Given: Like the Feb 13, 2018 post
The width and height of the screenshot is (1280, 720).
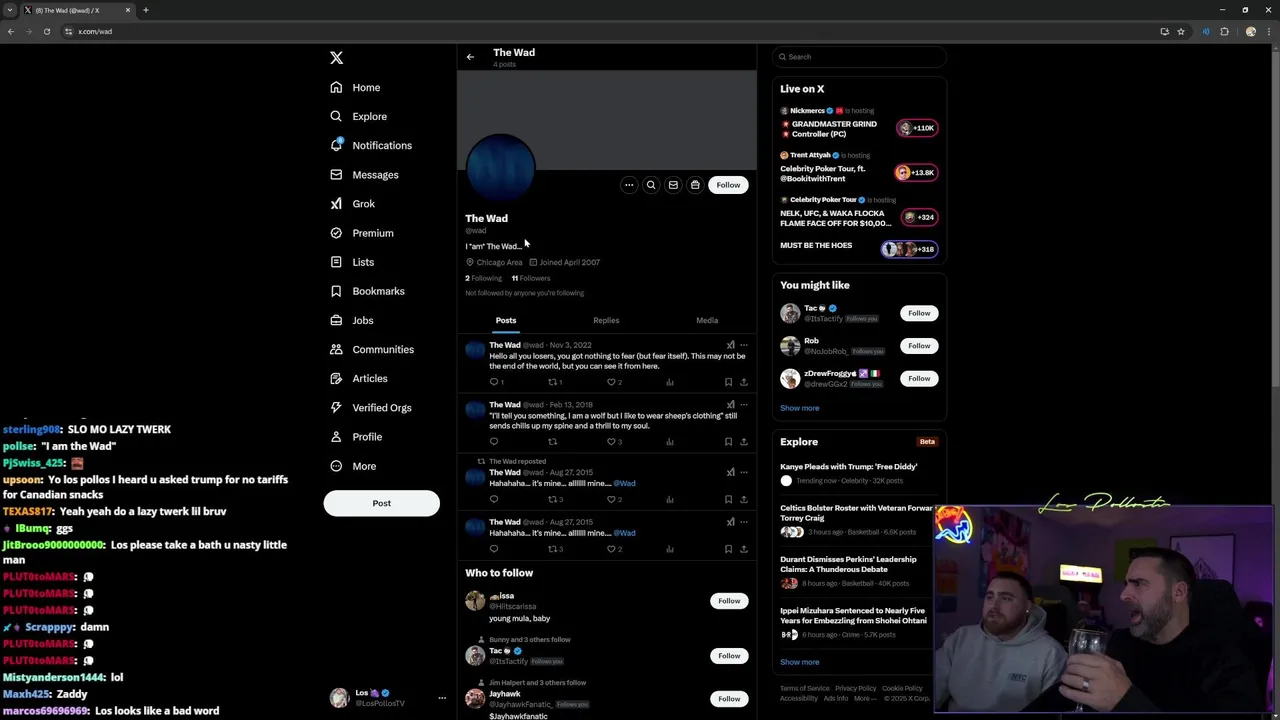Looking at the screenshot, I should 612,441.
